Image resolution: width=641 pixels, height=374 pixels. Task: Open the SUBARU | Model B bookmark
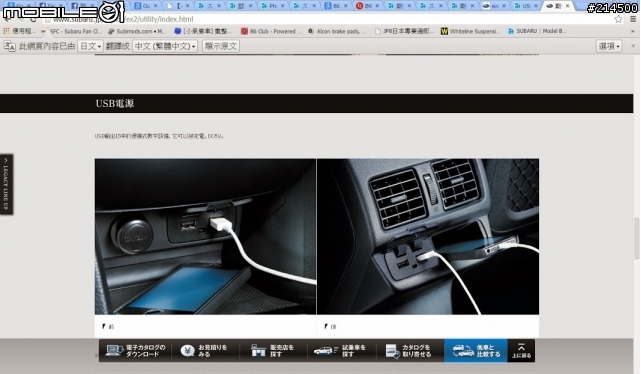[x=537, y=31]
